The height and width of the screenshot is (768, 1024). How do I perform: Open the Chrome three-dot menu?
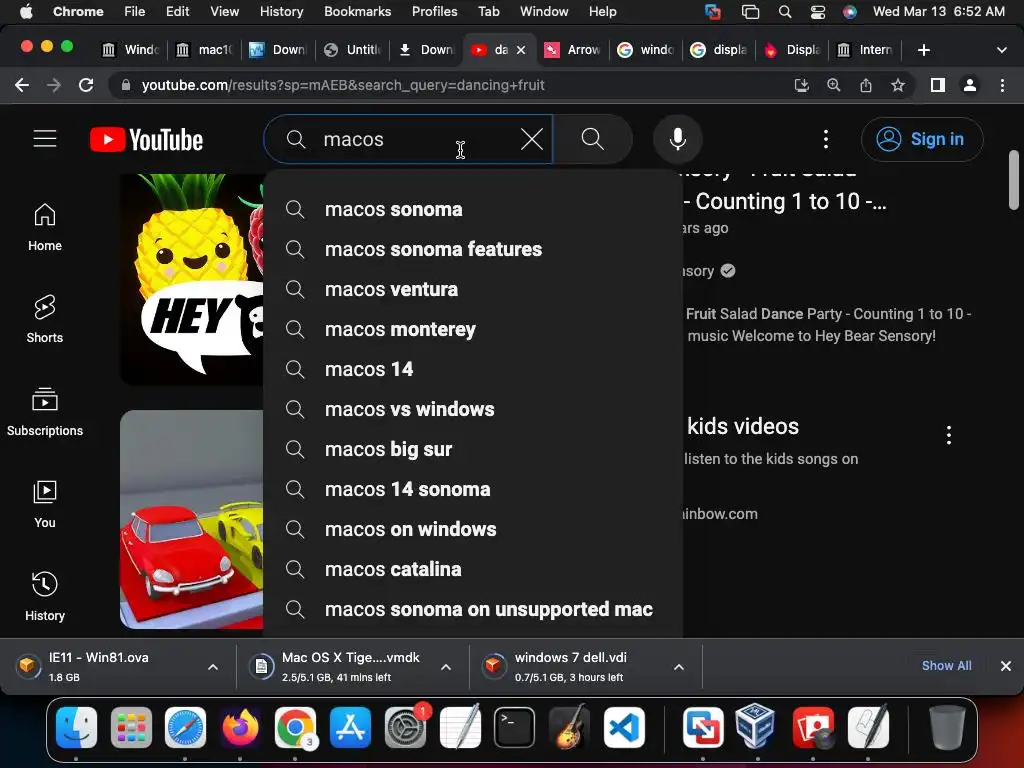1002,85
